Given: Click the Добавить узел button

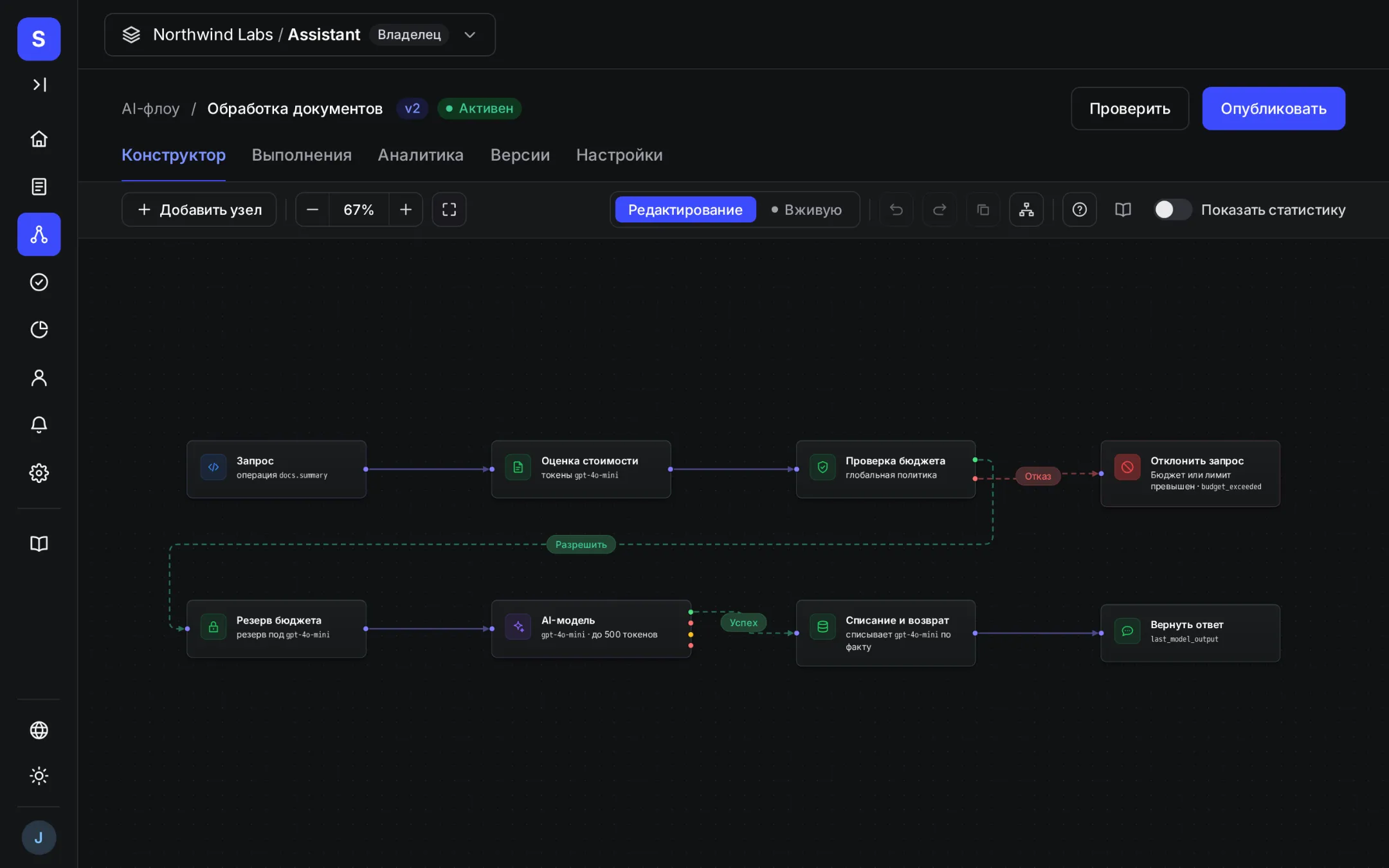Looking at the screenshot, I should pyautogui.click(x=199, y=210).
